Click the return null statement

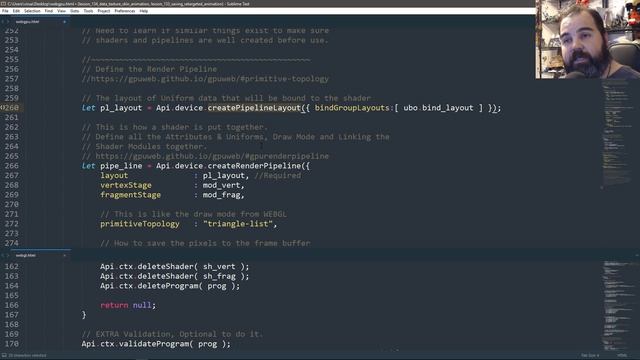coord(128,305)
